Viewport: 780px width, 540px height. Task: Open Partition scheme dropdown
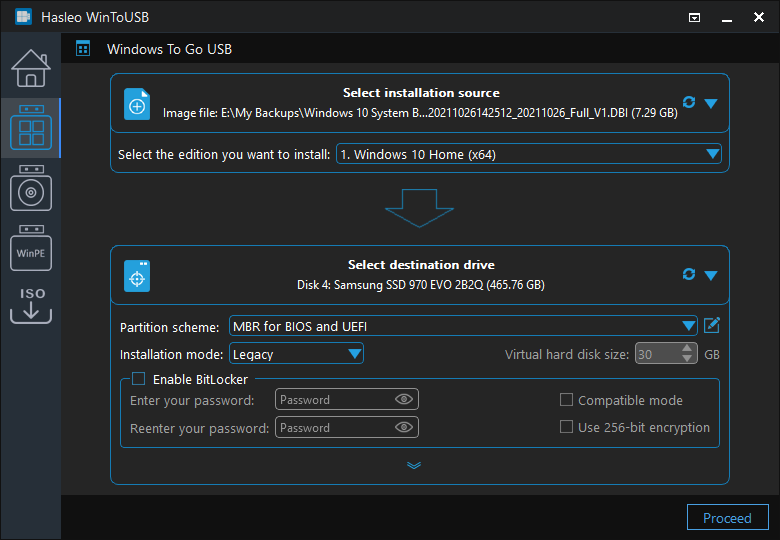(463, 326)
